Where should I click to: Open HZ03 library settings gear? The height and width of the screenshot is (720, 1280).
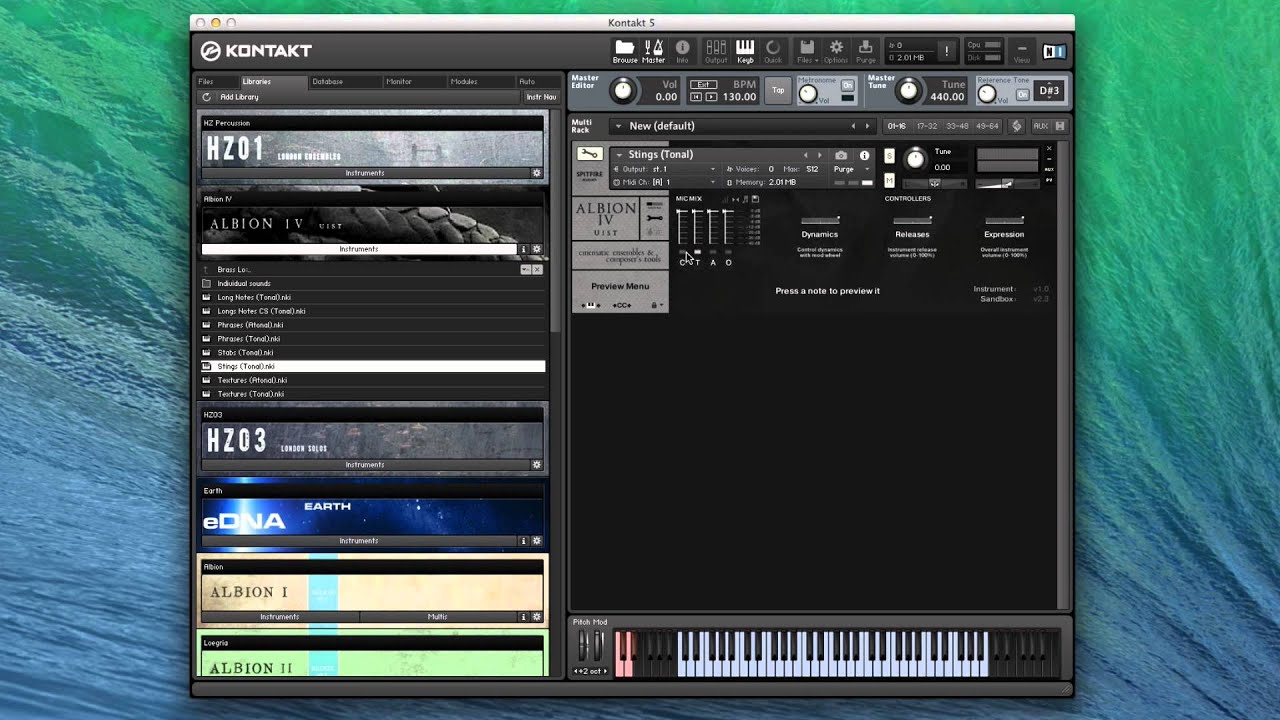coord(537,465)
